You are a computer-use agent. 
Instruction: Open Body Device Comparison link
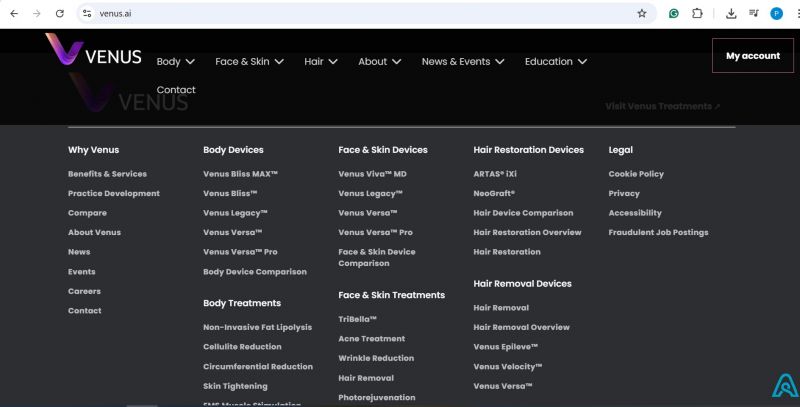tap(255, 272)
